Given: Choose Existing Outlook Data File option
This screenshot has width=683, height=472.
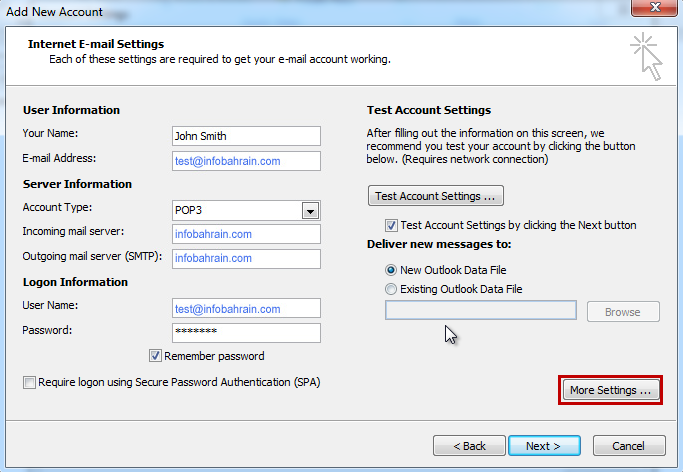Looking at the screenshot, I should (391, 289).
